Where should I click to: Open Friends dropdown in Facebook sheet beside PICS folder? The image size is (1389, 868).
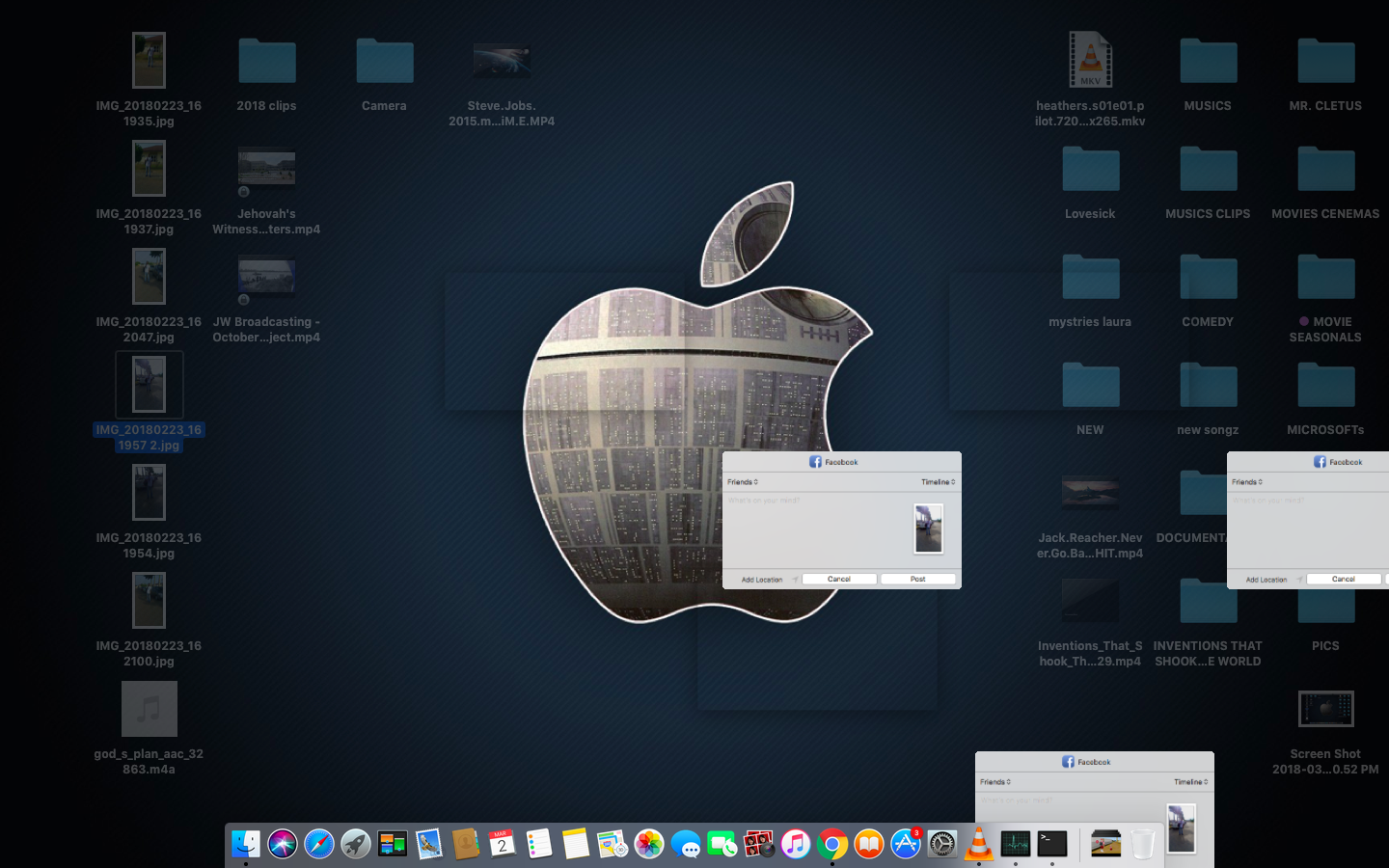[1247, 481]
